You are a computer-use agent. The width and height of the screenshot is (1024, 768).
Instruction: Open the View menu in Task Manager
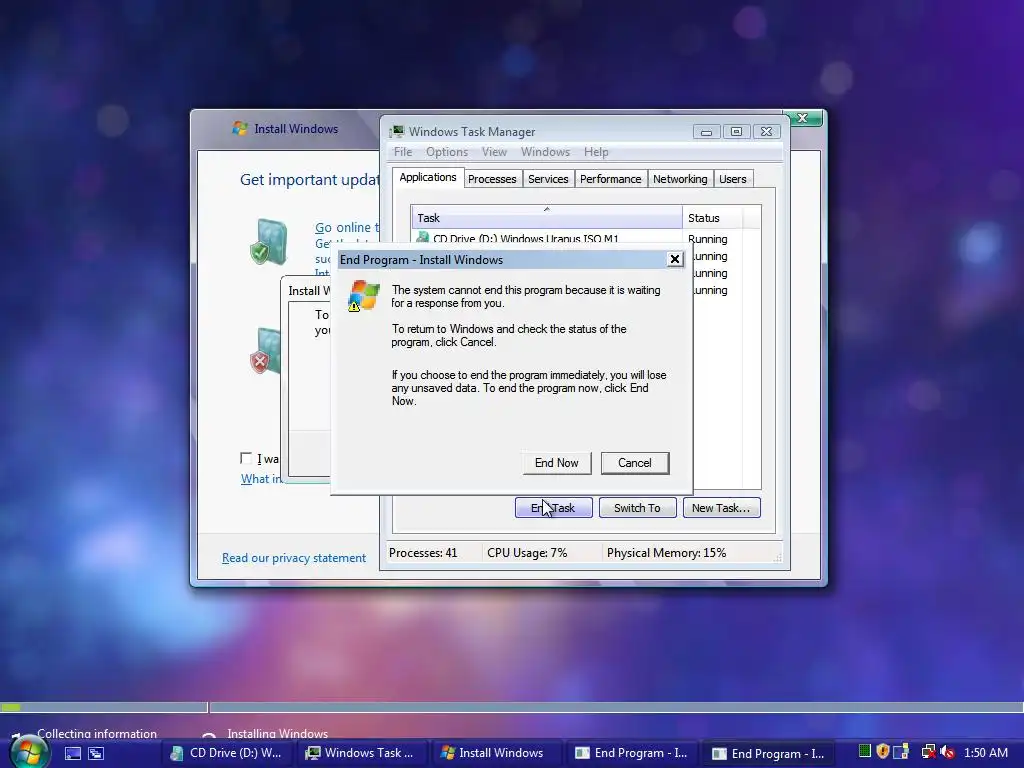494,152
